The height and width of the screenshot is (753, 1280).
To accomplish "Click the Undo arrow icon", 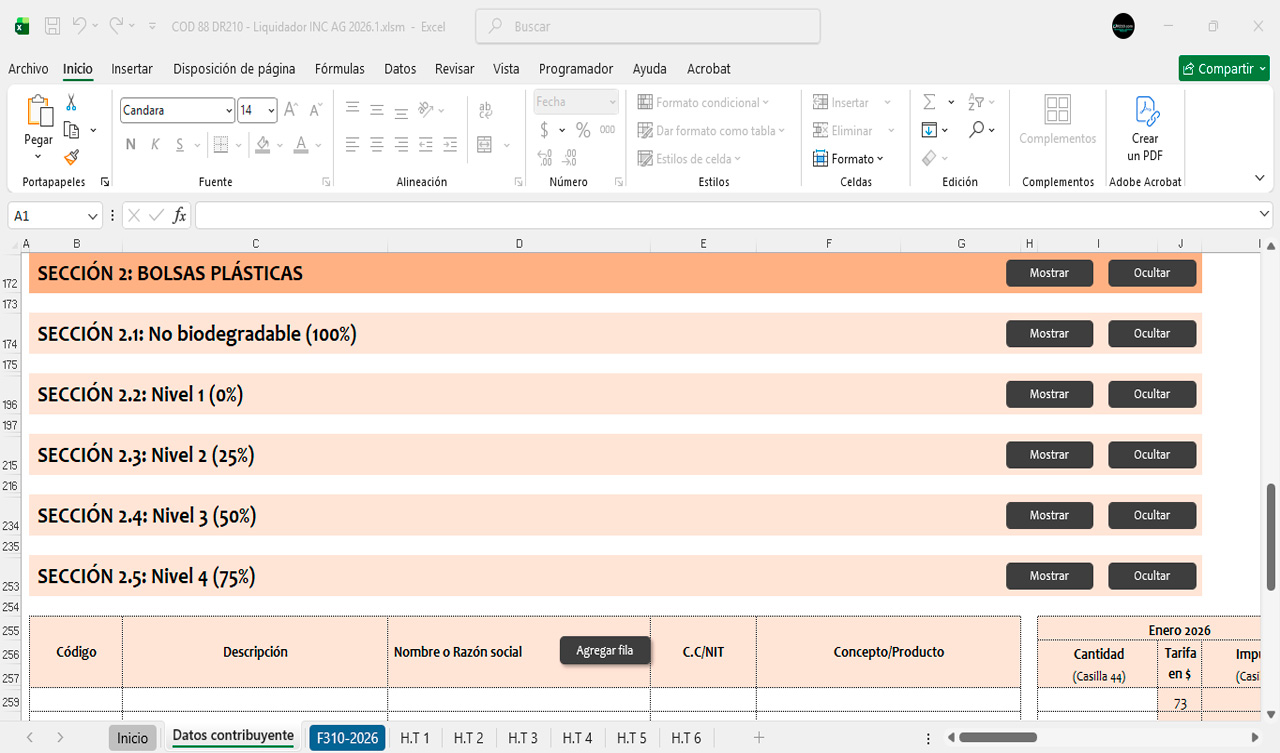I will [79, 26].
